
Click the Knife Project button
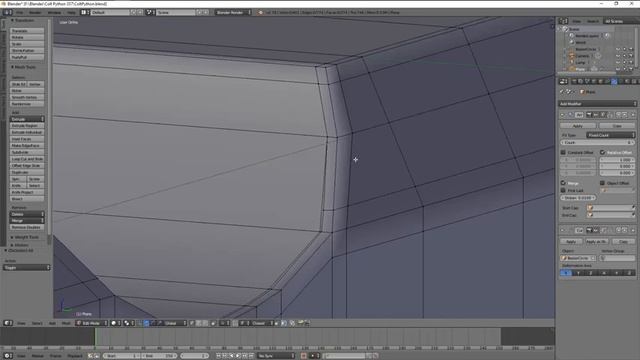[27, 192]
